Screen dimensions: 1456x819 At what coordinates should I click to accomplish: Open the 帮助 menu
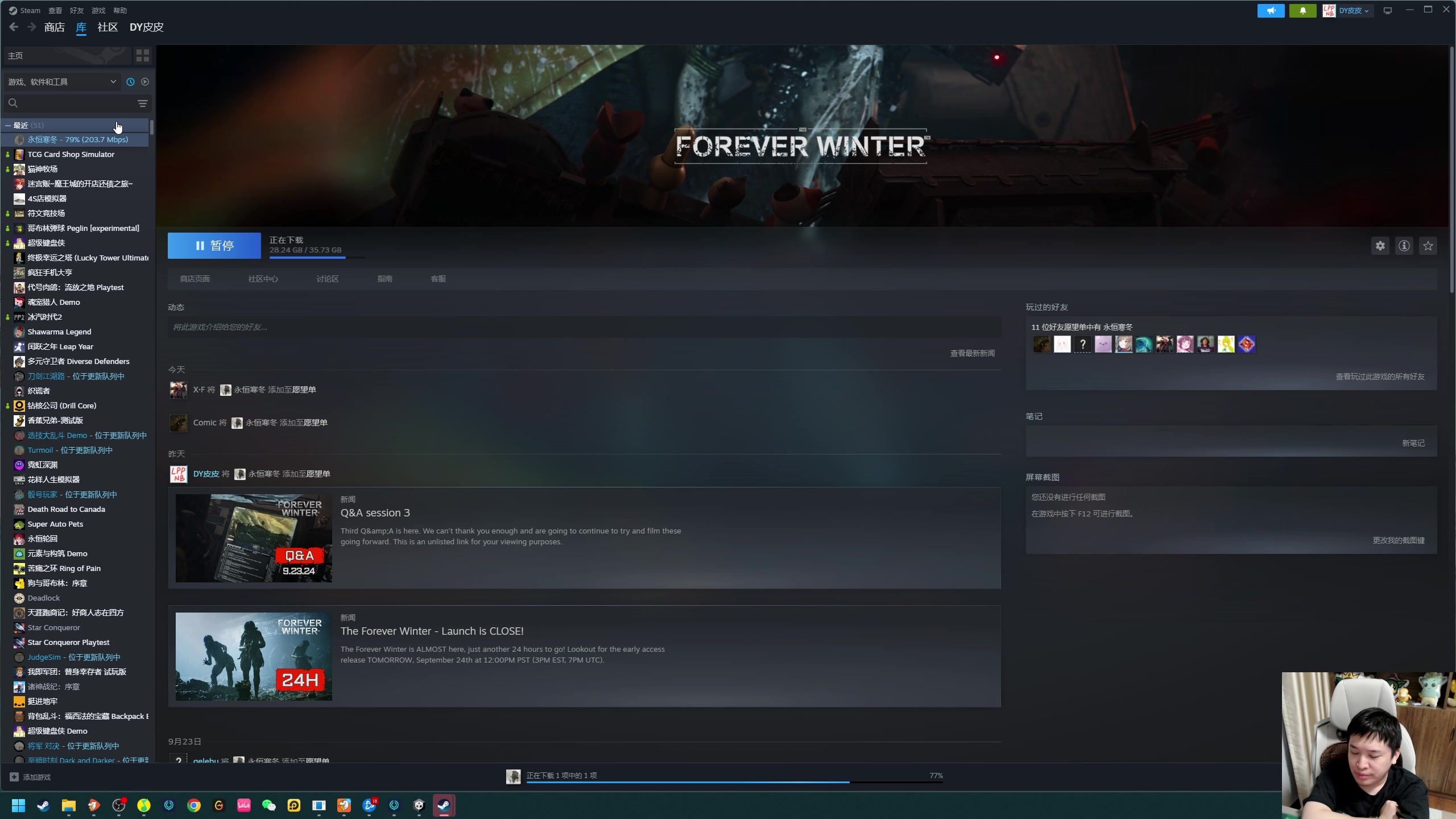(x=120, y=10)
